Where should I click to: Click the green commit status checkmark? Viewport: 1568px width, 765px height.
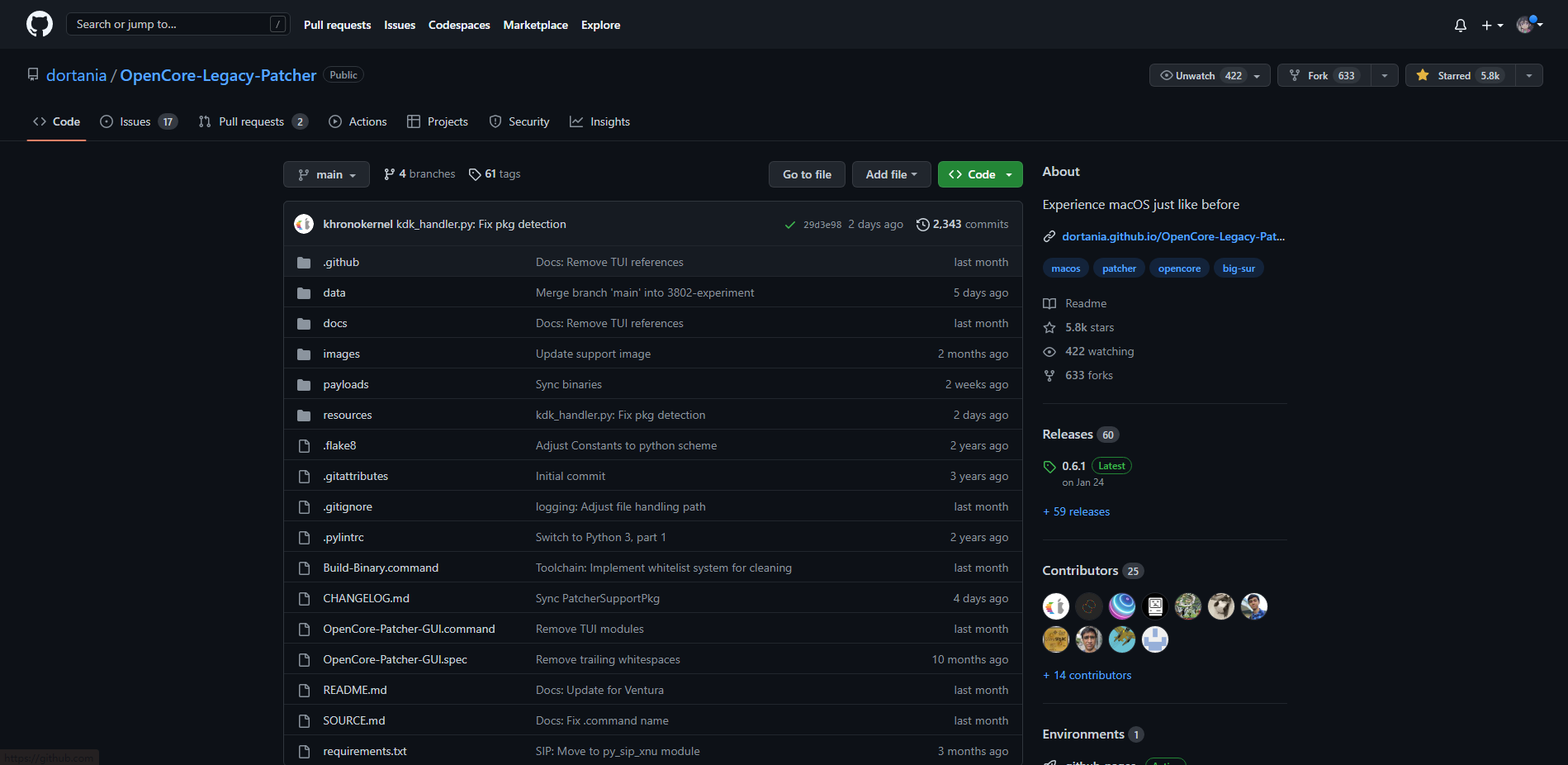789,225
